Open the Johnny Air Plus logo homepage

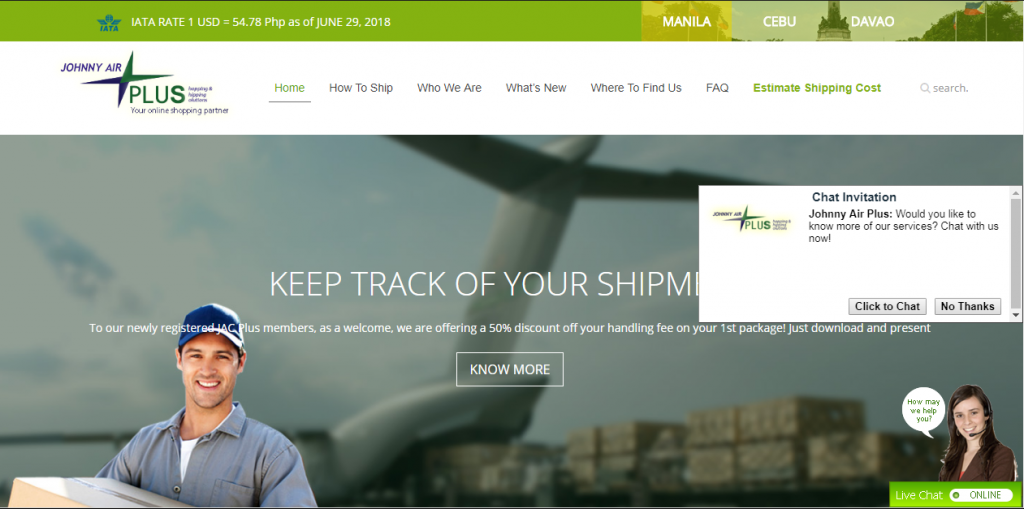pyautogui.click(x=145, y=83)
